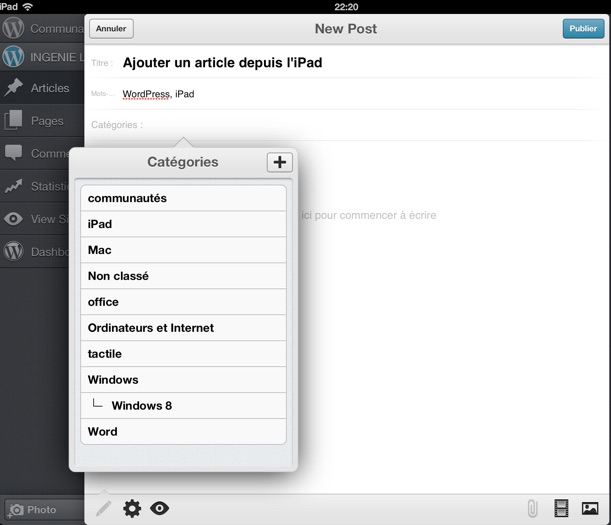Viewport: 611px width, 525px height.
Task: Click the 22:20 clock in status bar
Action: (x=346, y=7)
